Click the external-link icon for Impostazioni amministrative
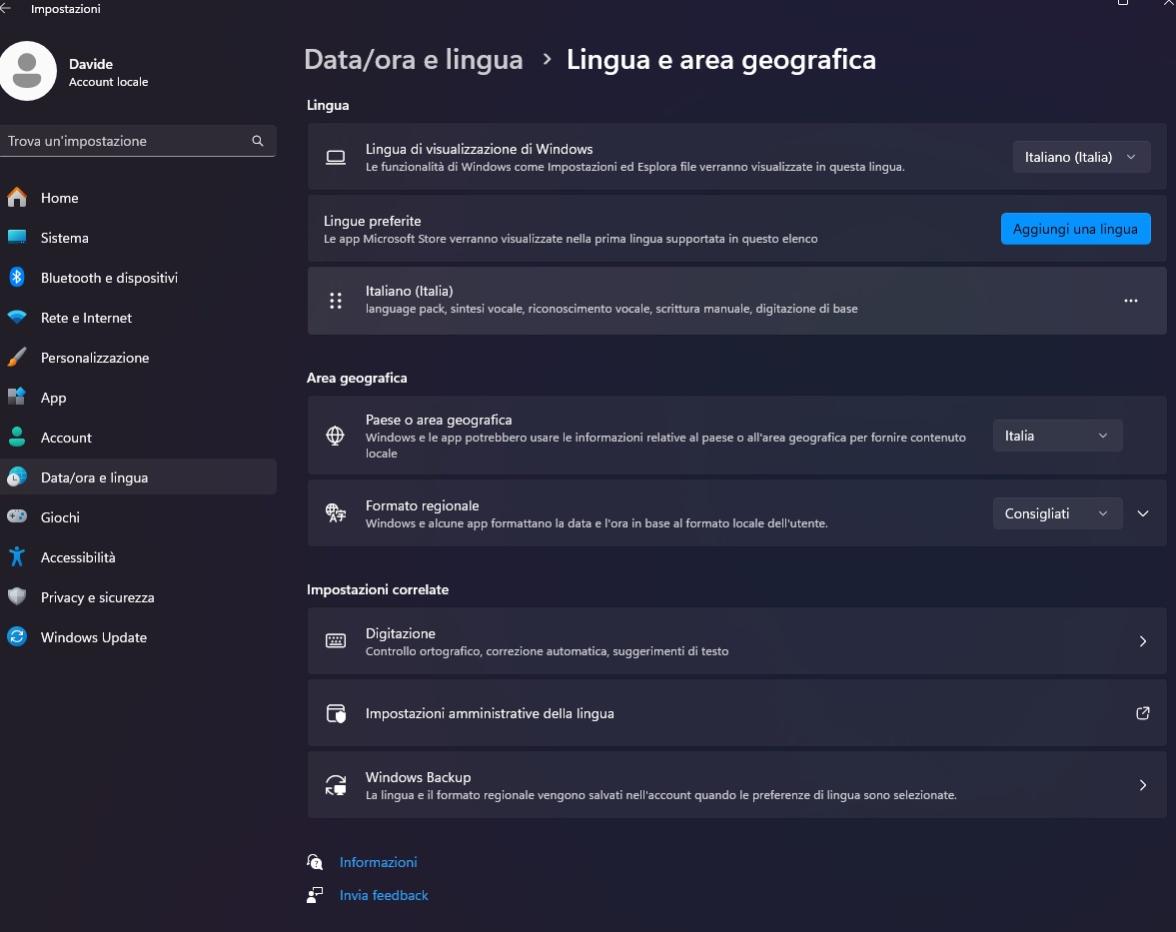Image resolution: width=1176 pixels, height=932 pixels. pyautogui.click(x=1142, y=713)
